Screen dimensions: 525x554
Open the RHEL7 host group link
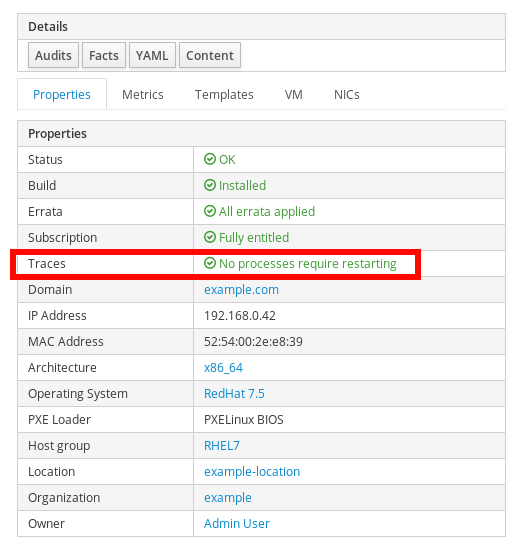(222, 446)
